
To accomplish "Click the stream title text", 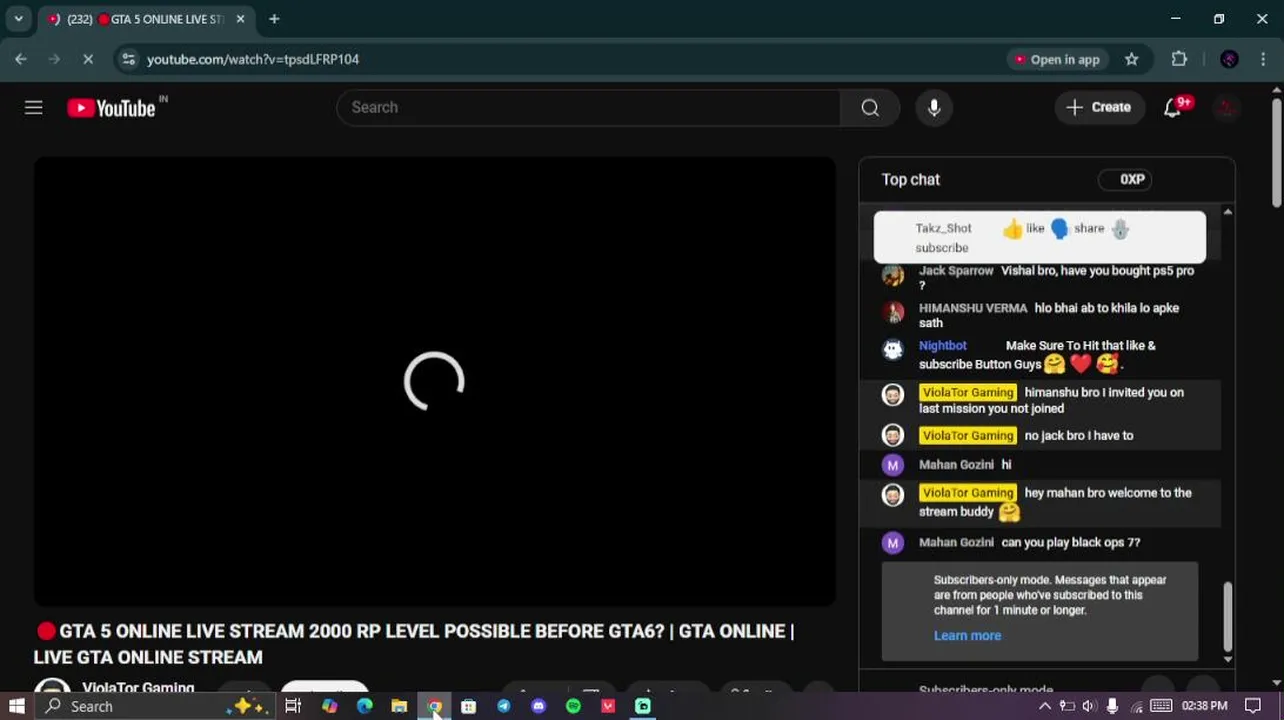I will (413, 644).
